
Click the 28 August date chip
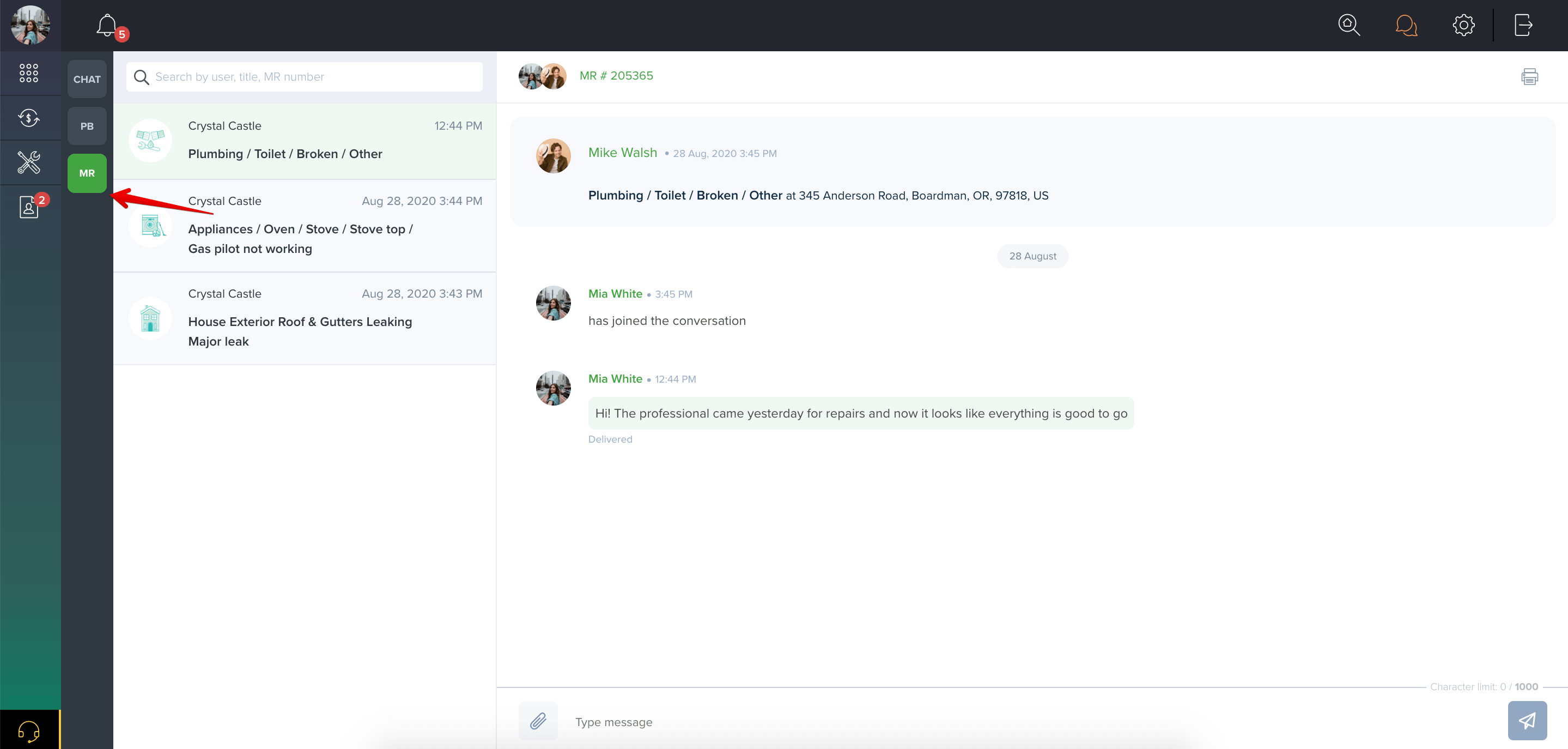point(1032,256)
